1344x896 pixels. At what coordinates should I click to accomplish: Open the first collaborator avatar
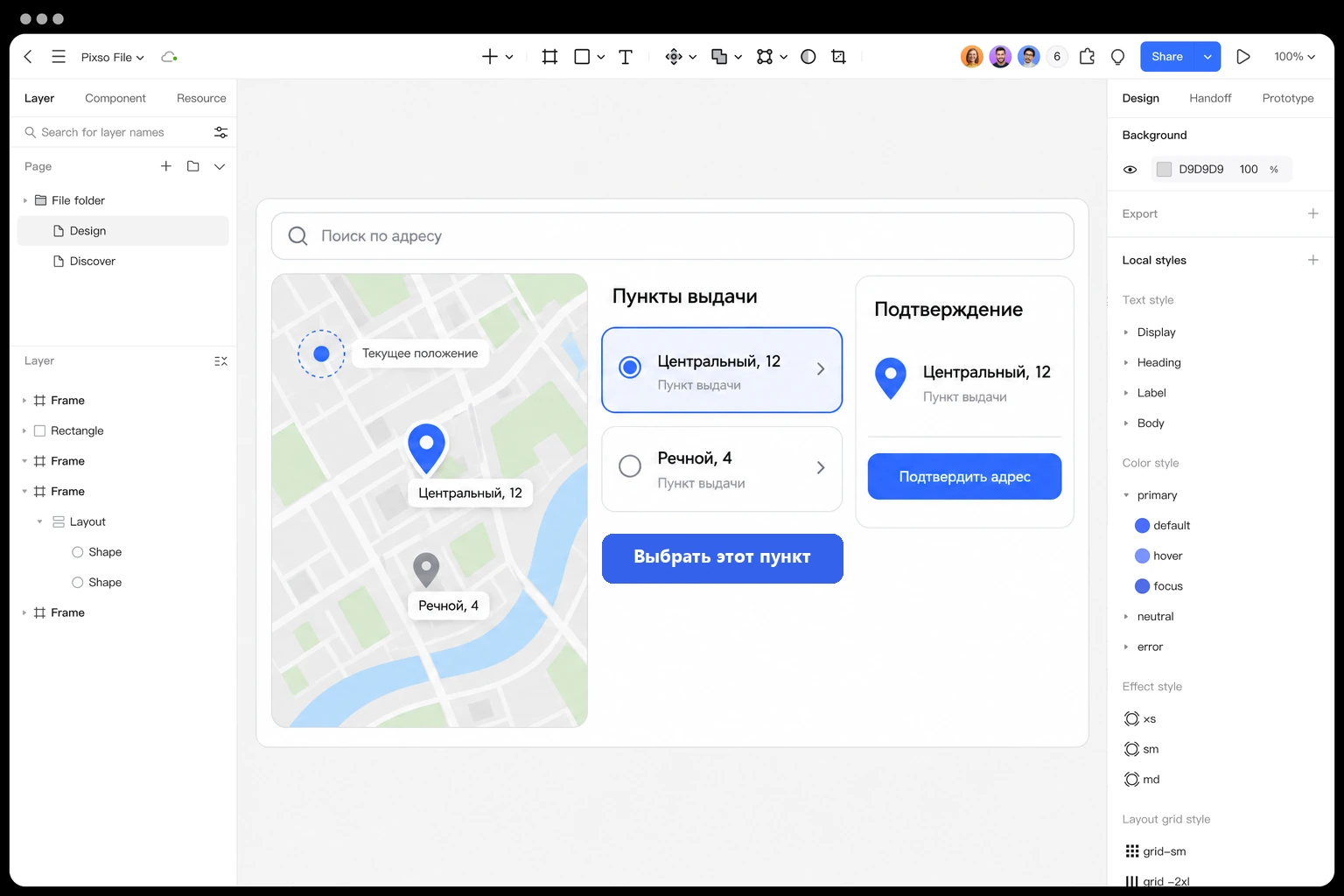coord(971,57)
